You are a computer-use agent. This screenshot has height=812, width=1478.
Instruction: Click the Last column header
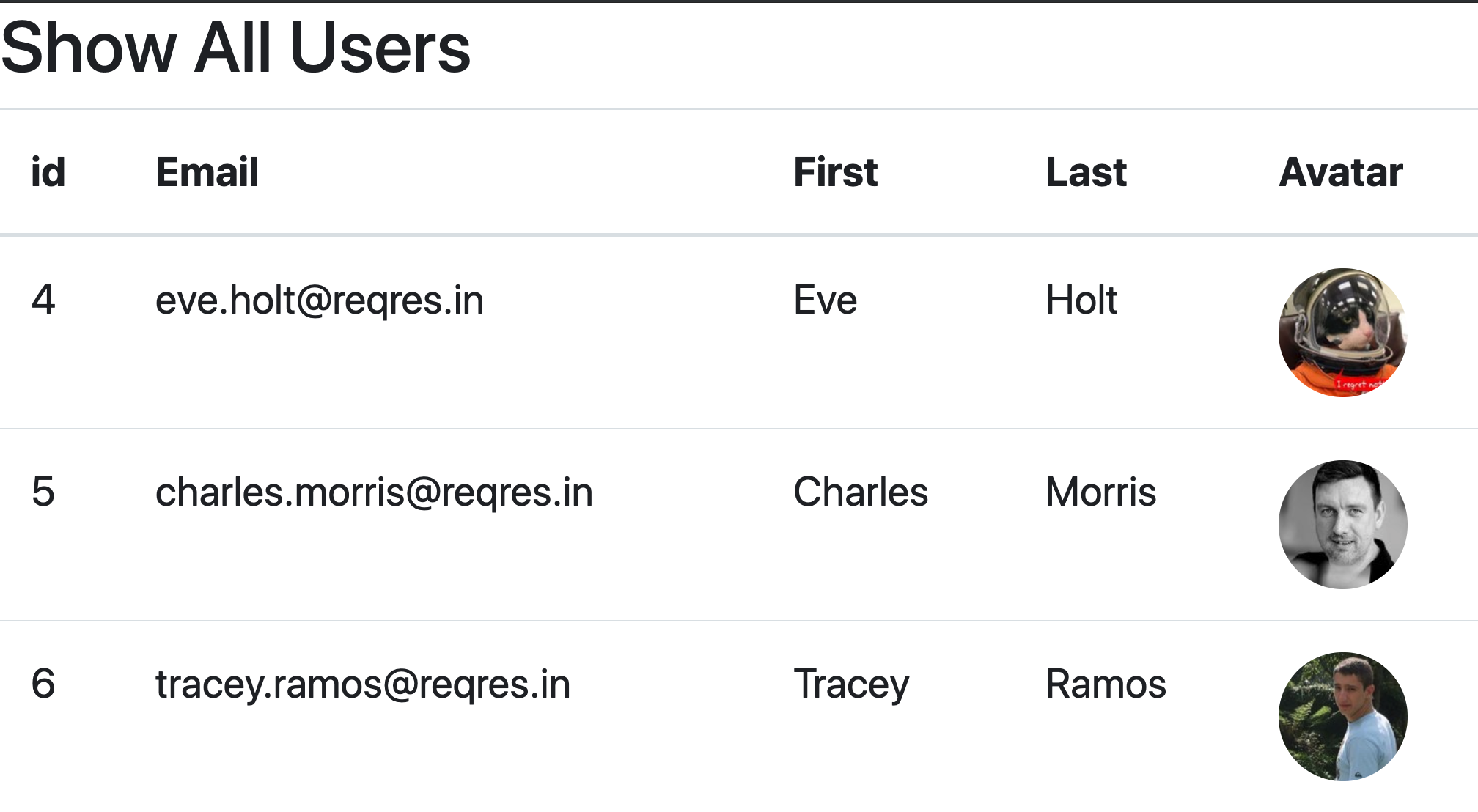(x=1086, y=173)
